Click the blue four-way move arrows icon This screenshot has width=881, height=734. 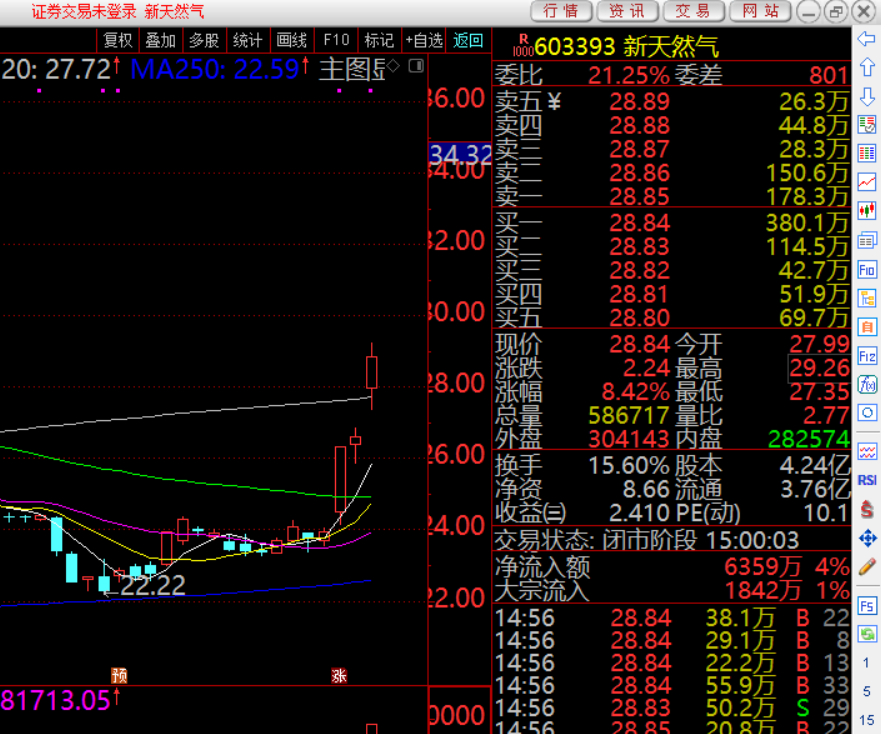867,539
